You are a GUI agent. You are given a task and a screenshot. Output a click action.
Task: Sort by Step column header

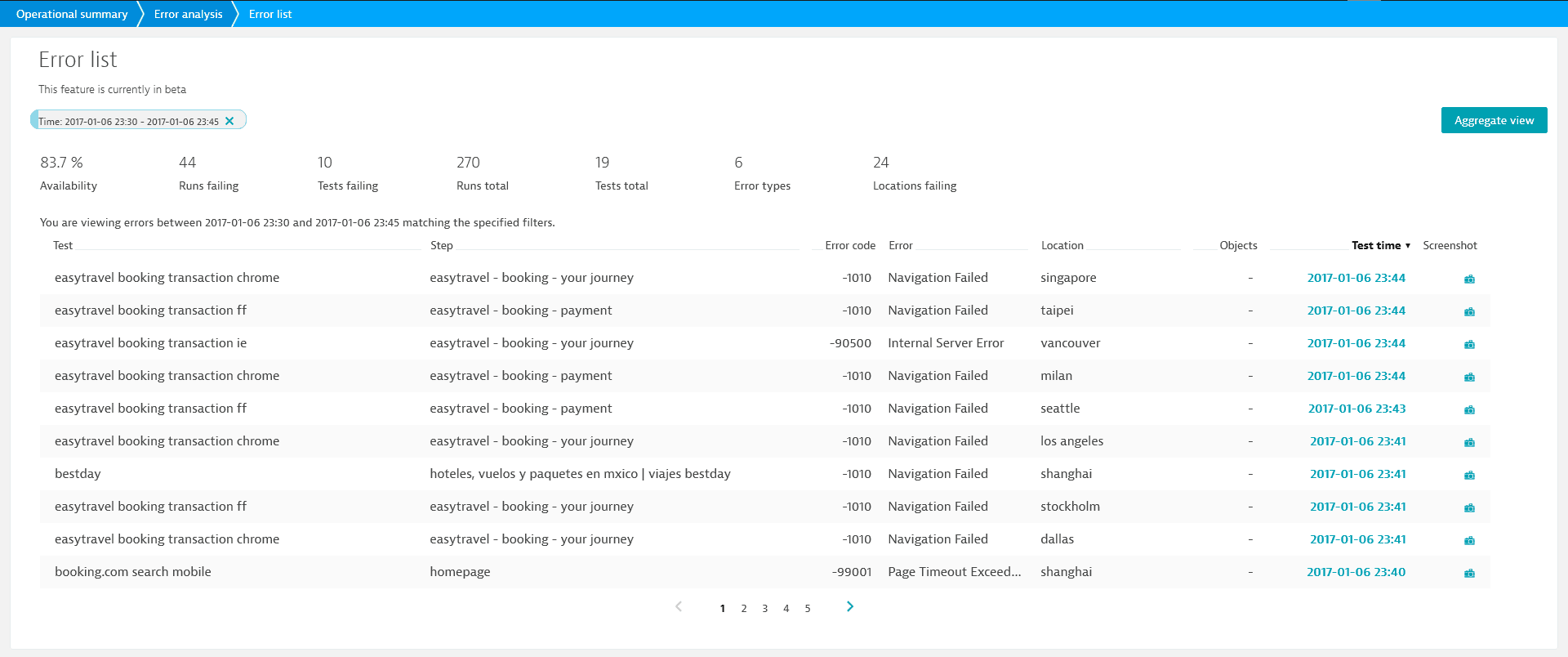click(441, 245)
